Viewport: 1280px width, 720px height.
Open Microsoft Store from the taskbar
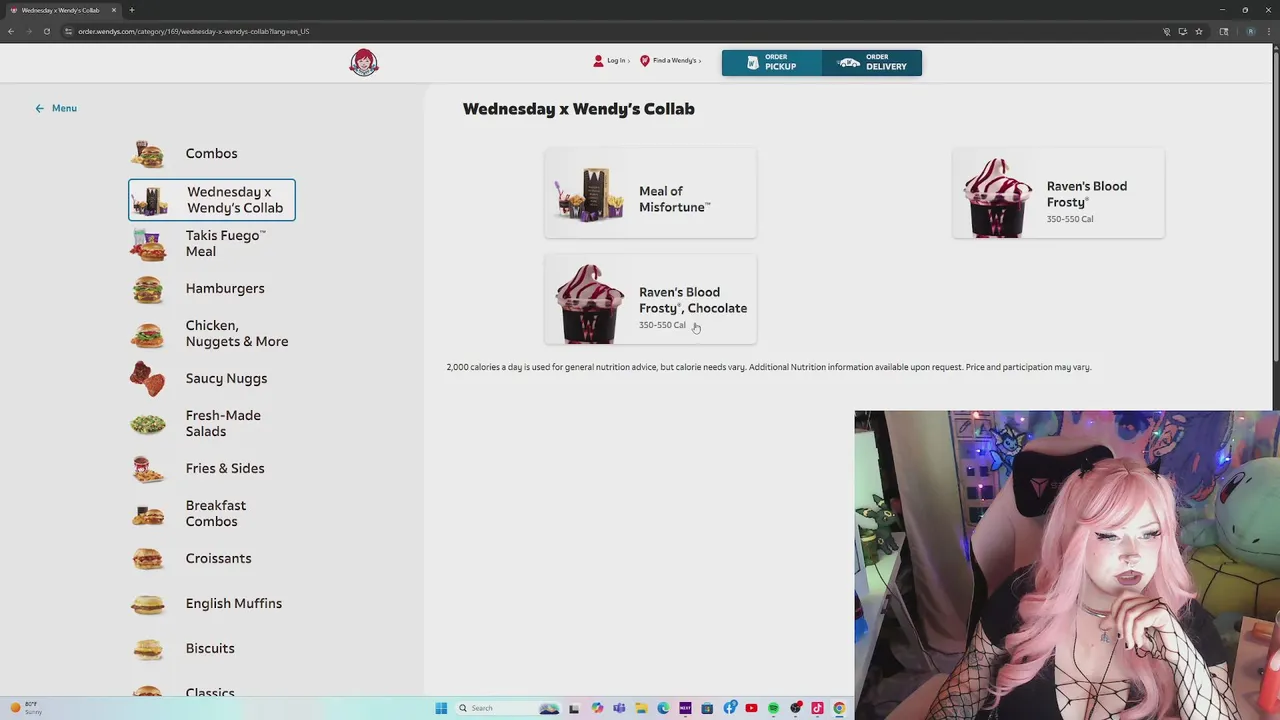pyautogui.click(x=707, y=708)
